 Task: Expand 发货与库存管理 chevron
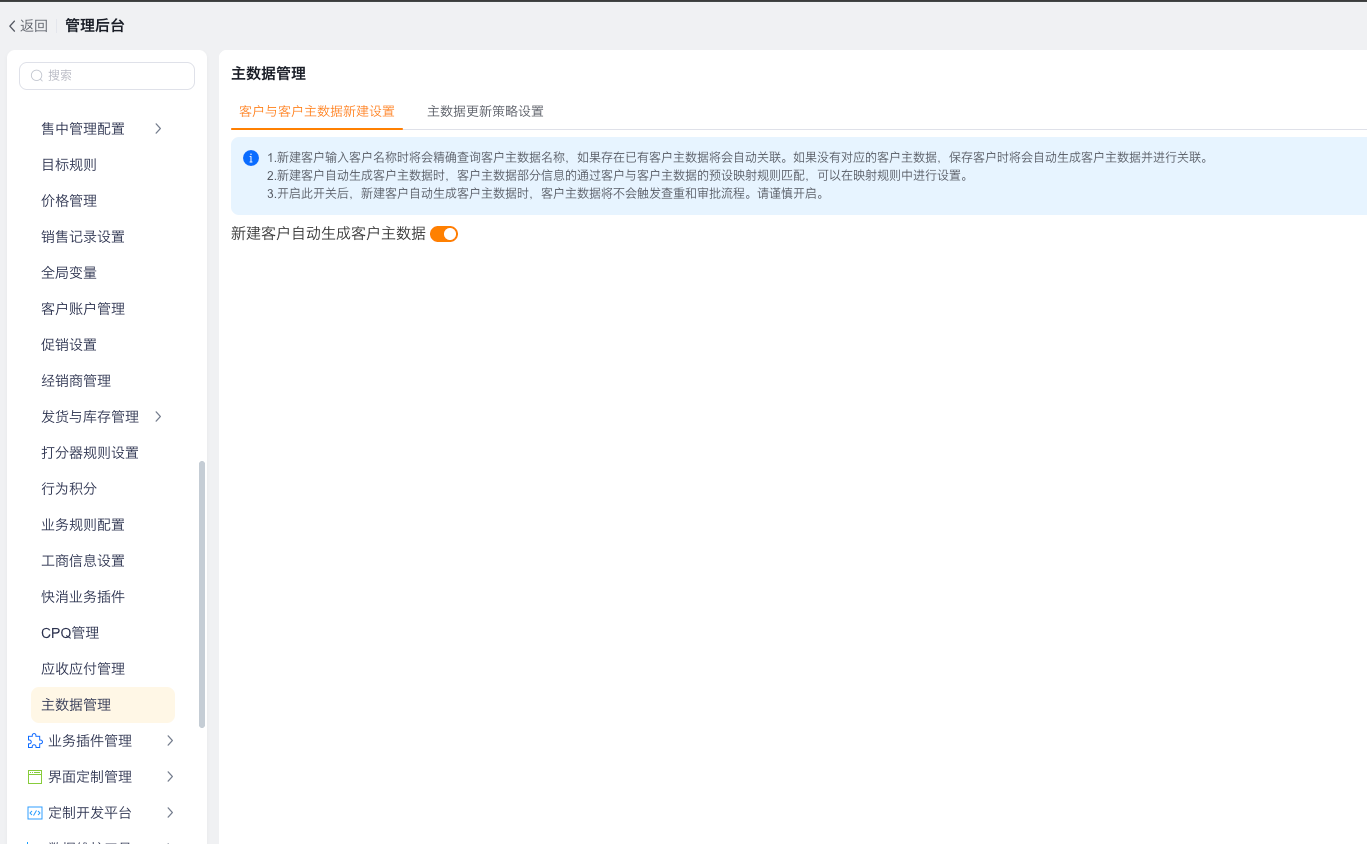pyautogui.click(x=158, y=417)
